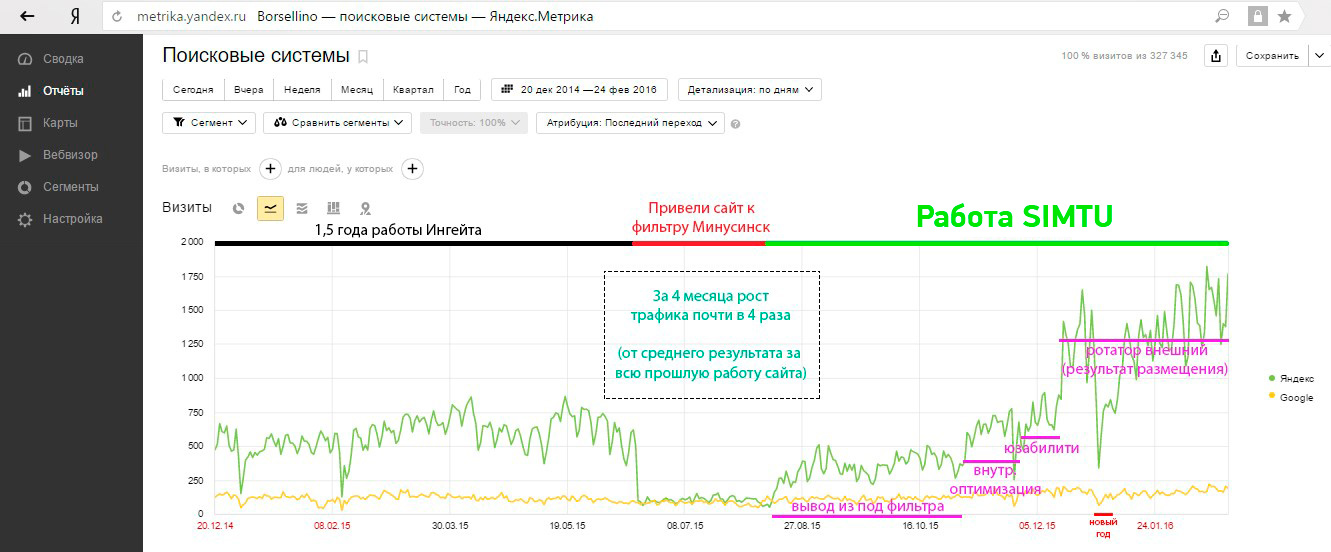The height and width of the screenshot is (552, 1331).
Task: Click the Сегменты pie icon
Action: (24, 187)
